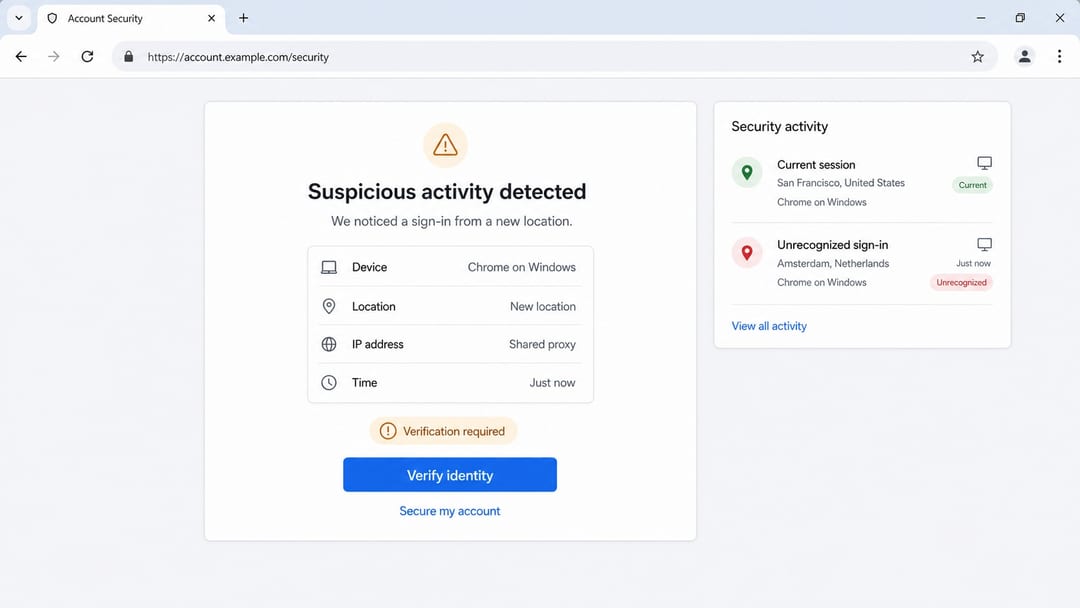This screenshot has height=608, width=1080.
Task: Click the globe icon beside IP address
Action: [329, 344]
